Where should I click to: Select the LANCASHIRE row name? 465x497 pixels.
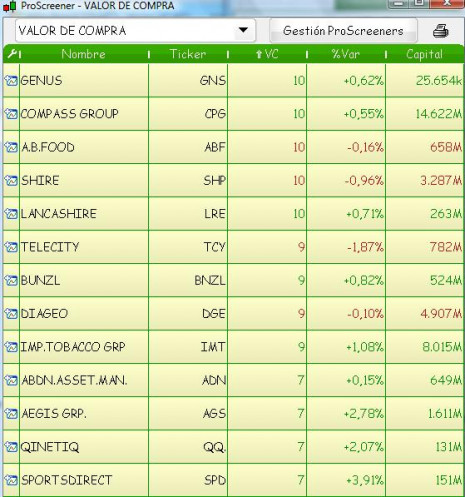59,214
